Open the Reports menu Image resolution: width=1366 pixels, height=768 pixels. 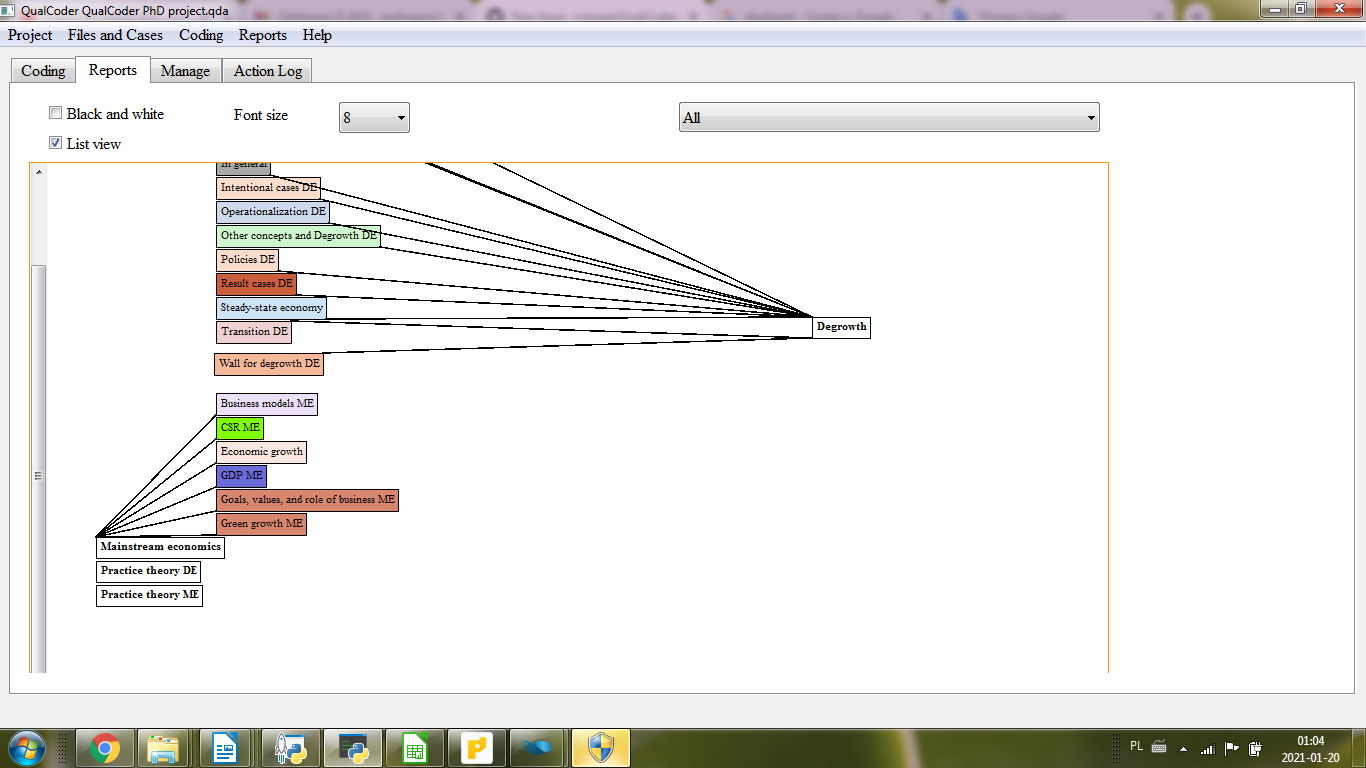(262, 35)
